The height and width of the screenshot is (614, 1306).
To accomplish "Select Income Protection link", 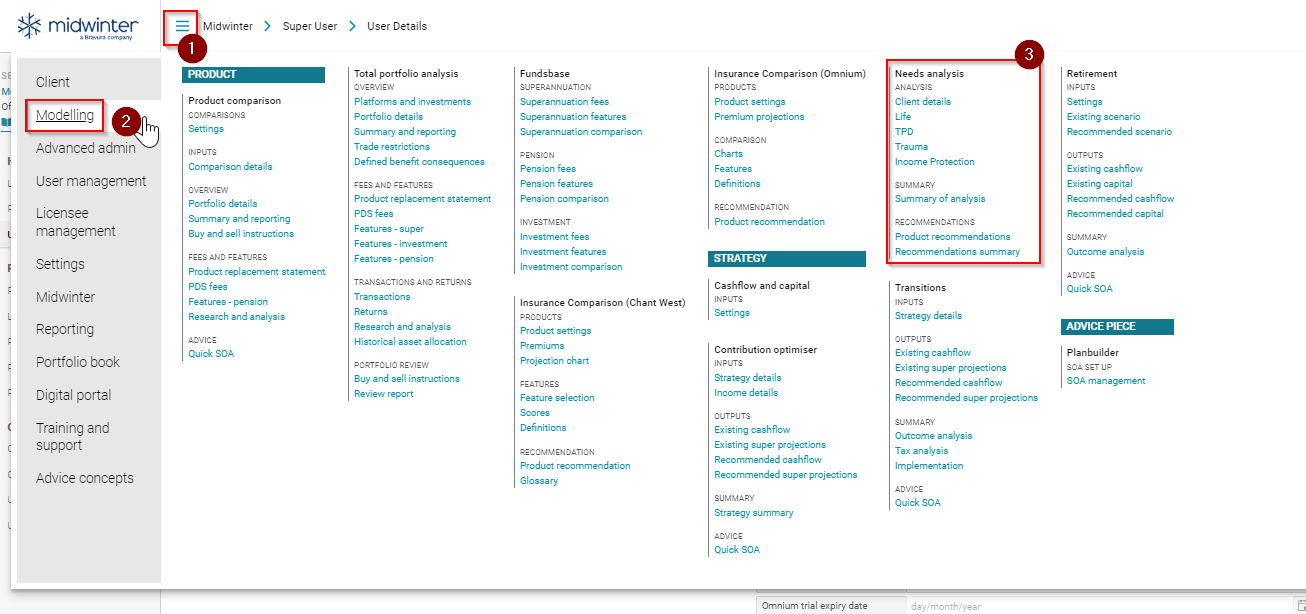I will (935, 162).
